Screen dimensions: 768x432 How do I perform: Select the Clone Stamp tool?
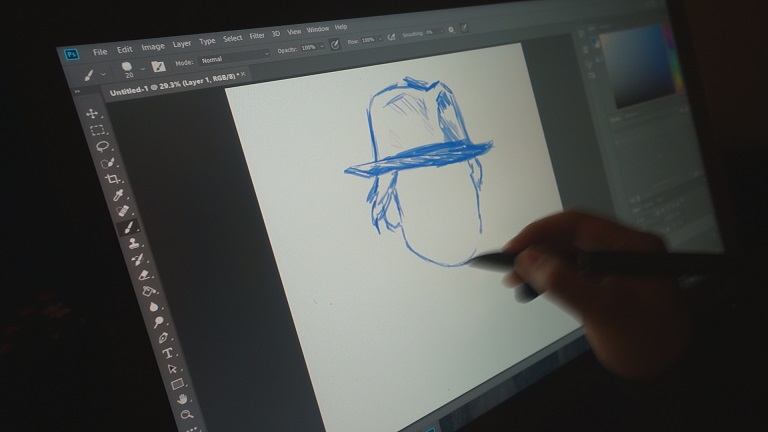click(133, 243)
